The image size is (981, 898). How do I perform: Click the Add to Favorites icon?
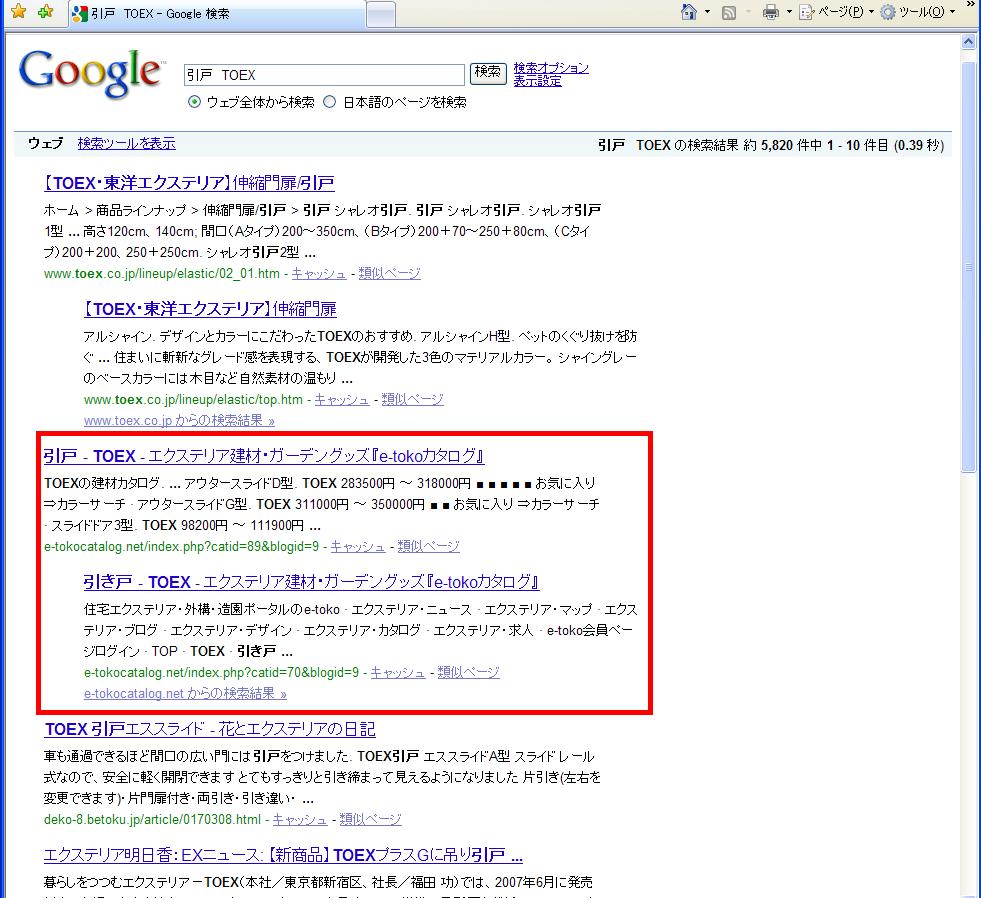[45, 12]
